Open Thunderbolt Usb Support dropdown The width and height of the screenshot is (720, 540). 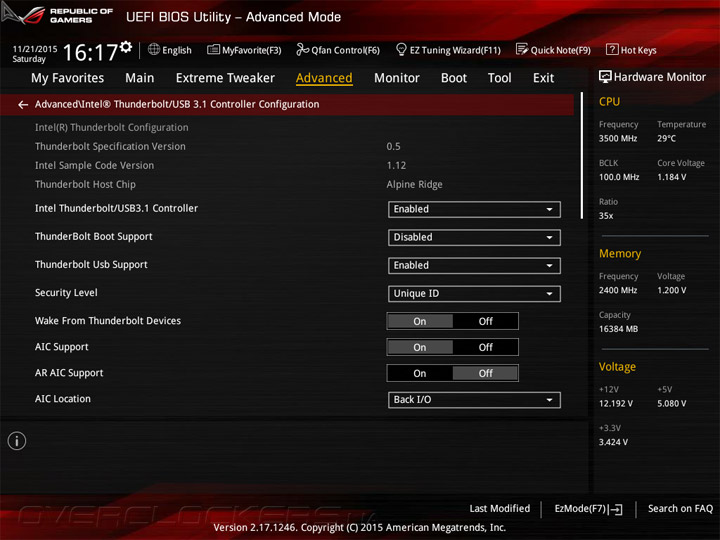(474, 265)
